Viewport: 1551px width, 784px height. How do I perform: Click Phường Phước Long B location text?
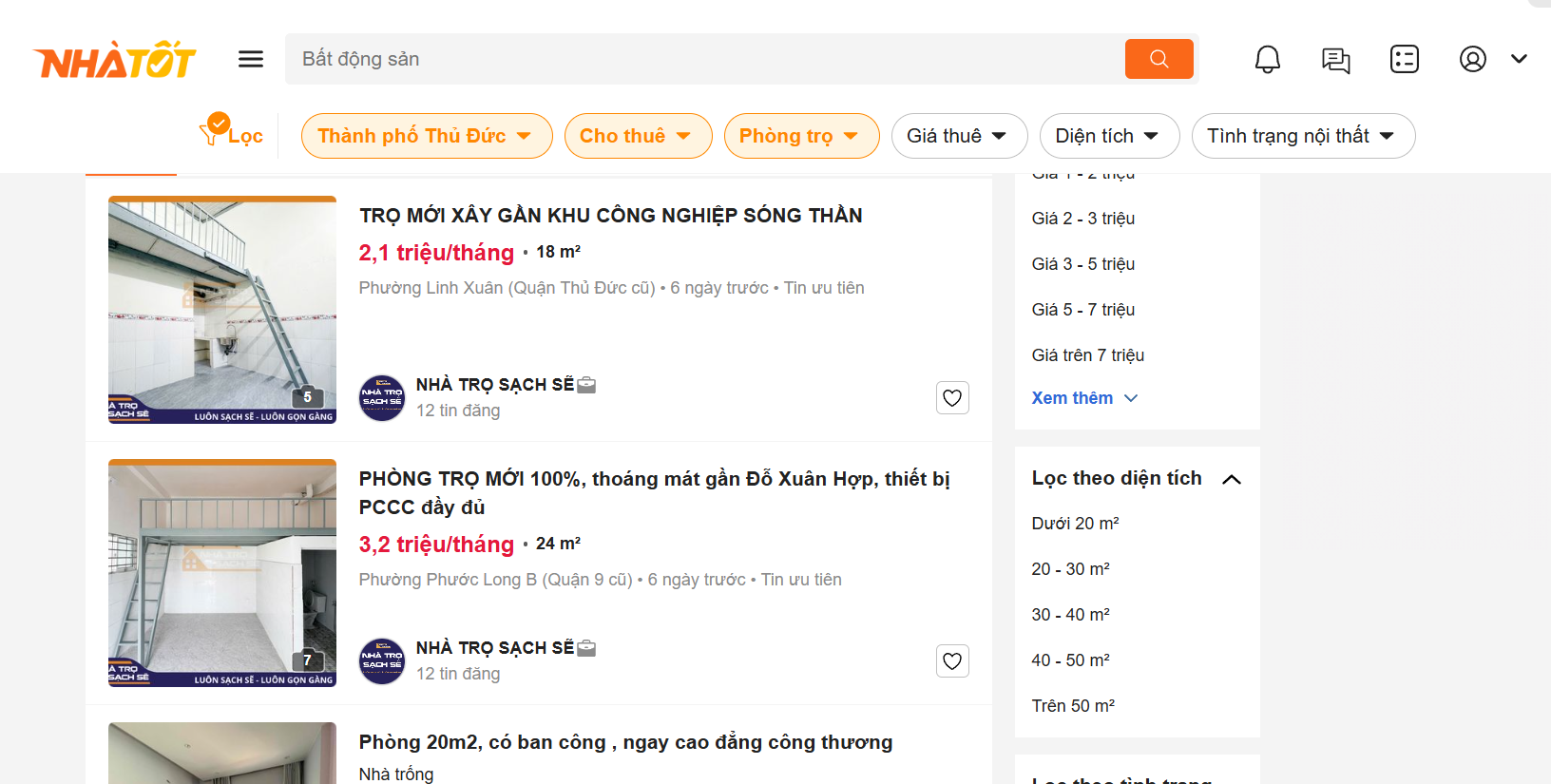coord(495,580)
